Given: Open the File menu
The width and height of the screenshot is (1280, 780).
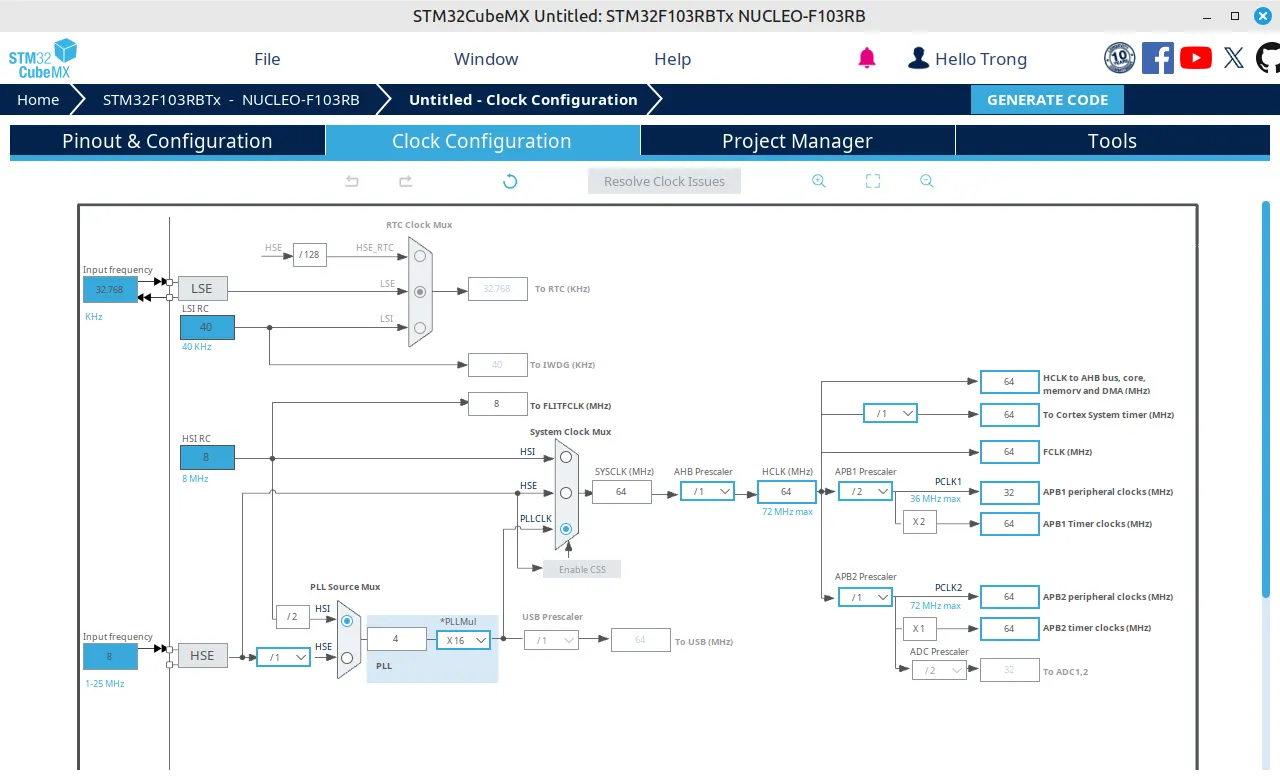Looking at the screenshot, I should click(267, 59).
